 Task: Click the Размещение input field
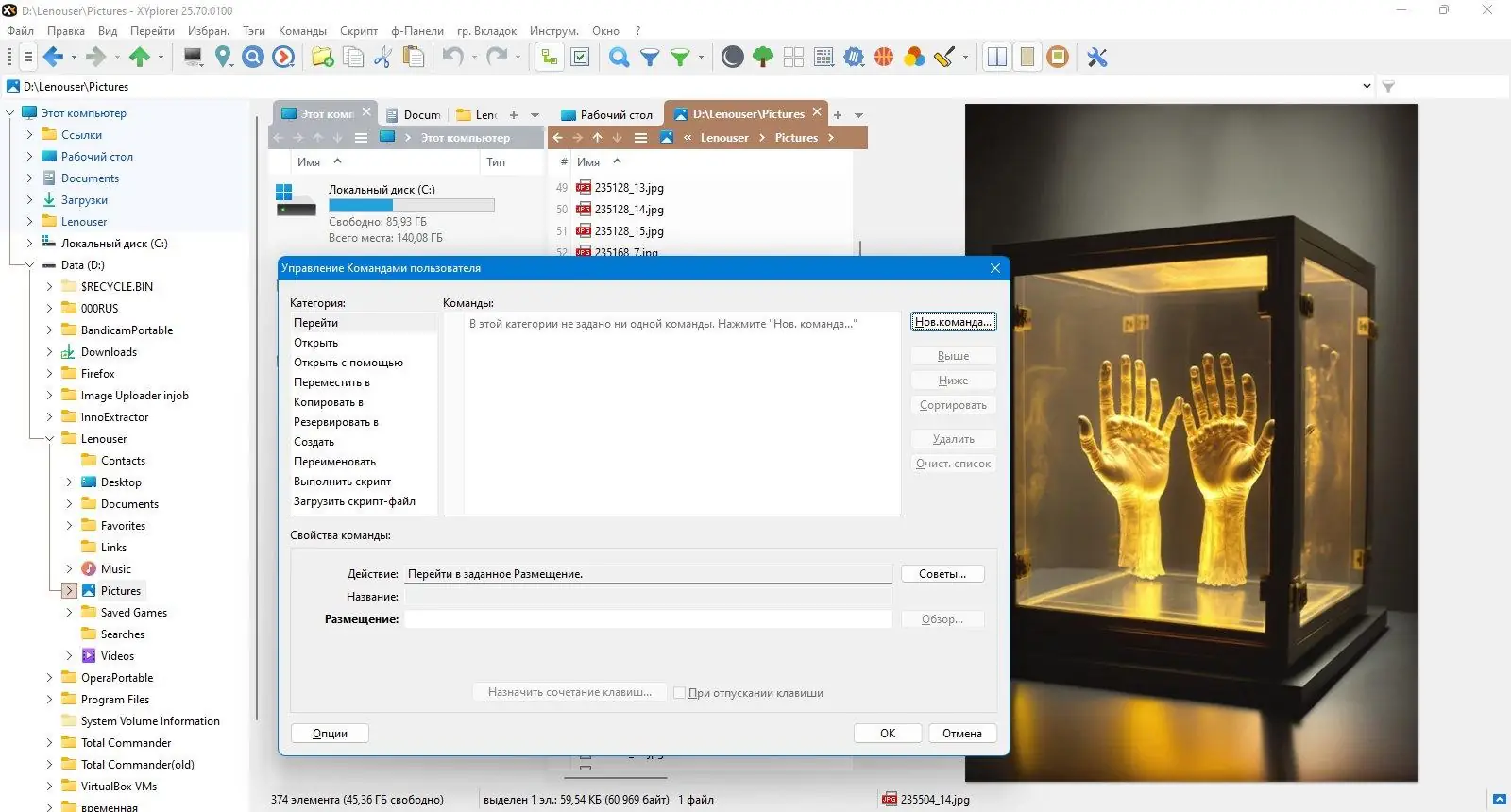coord(649,619)
